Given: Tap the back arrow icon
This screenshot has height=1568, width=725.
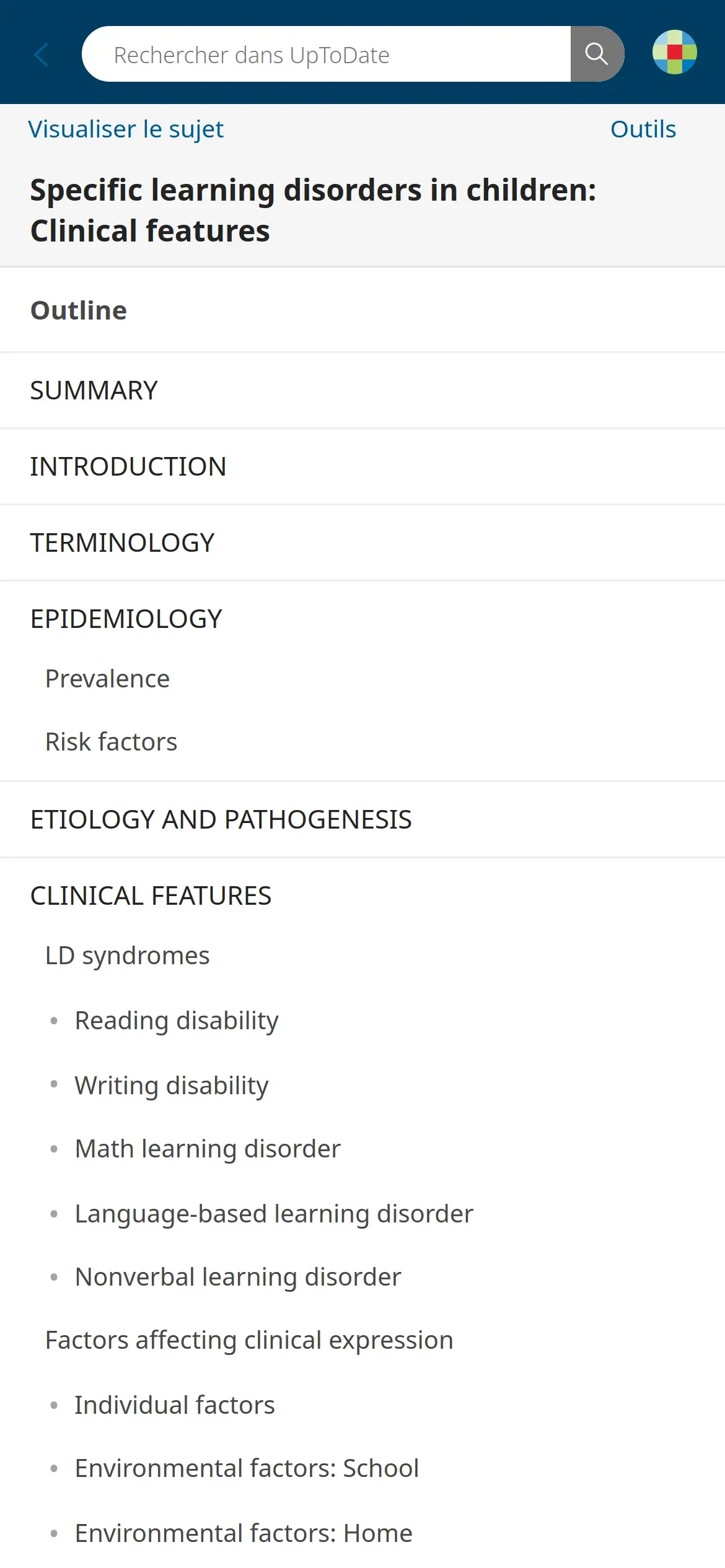Looking at the screenshot, I should [x=42, y=54].
